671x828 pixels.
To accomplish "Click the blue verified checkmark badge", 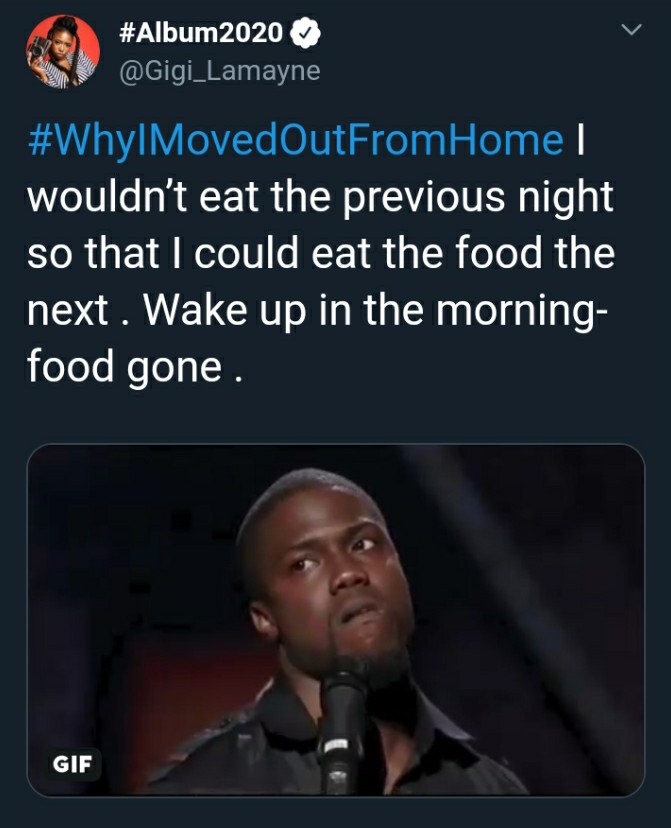I will pyautogui.click(x=305, y=33).
